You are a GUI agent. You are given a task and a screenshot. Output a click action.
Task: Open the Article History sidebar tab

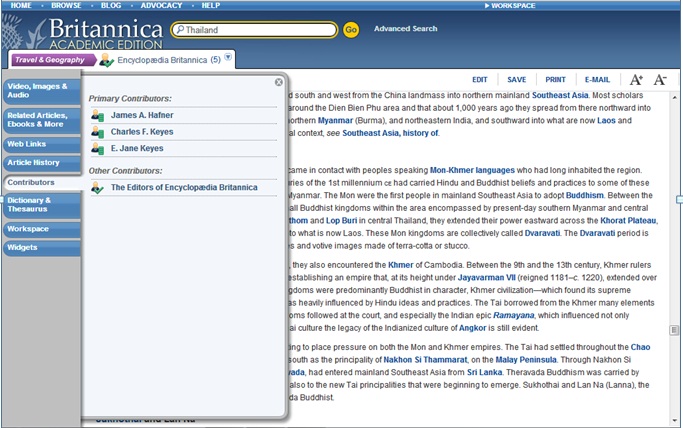point(42,163)
